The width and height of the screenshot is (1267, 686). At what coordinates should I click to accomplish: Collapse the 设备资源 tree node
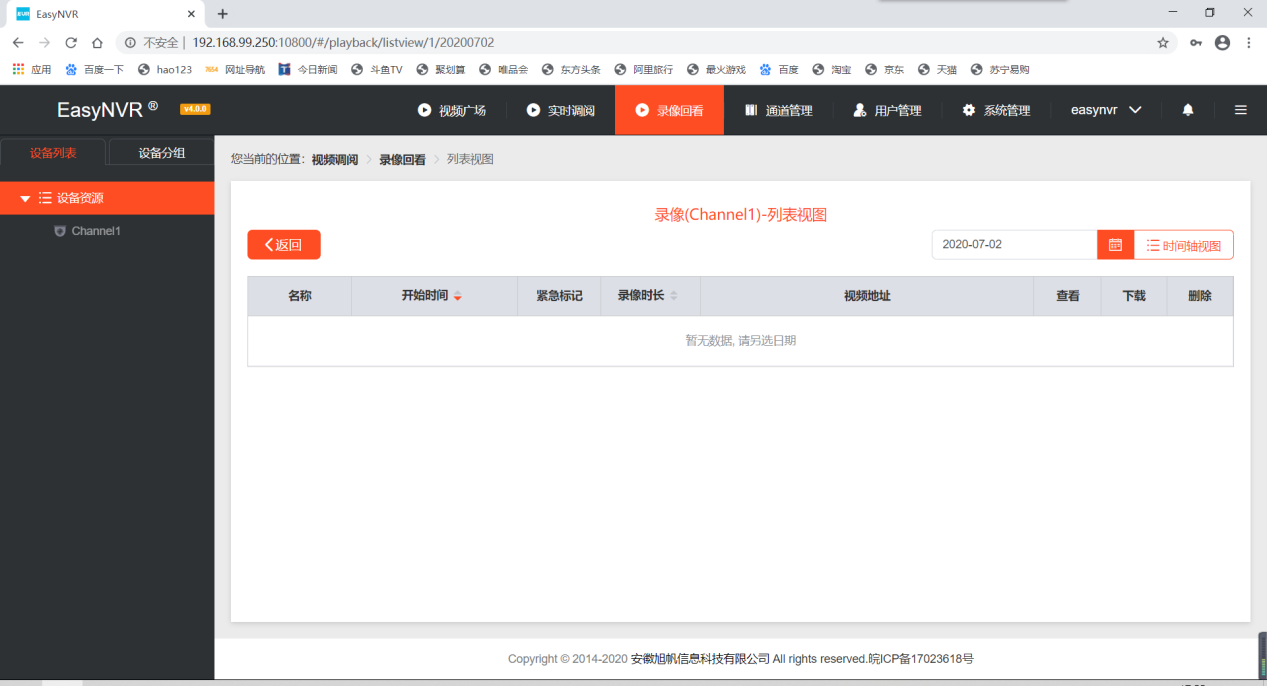(x=25, y=199)
